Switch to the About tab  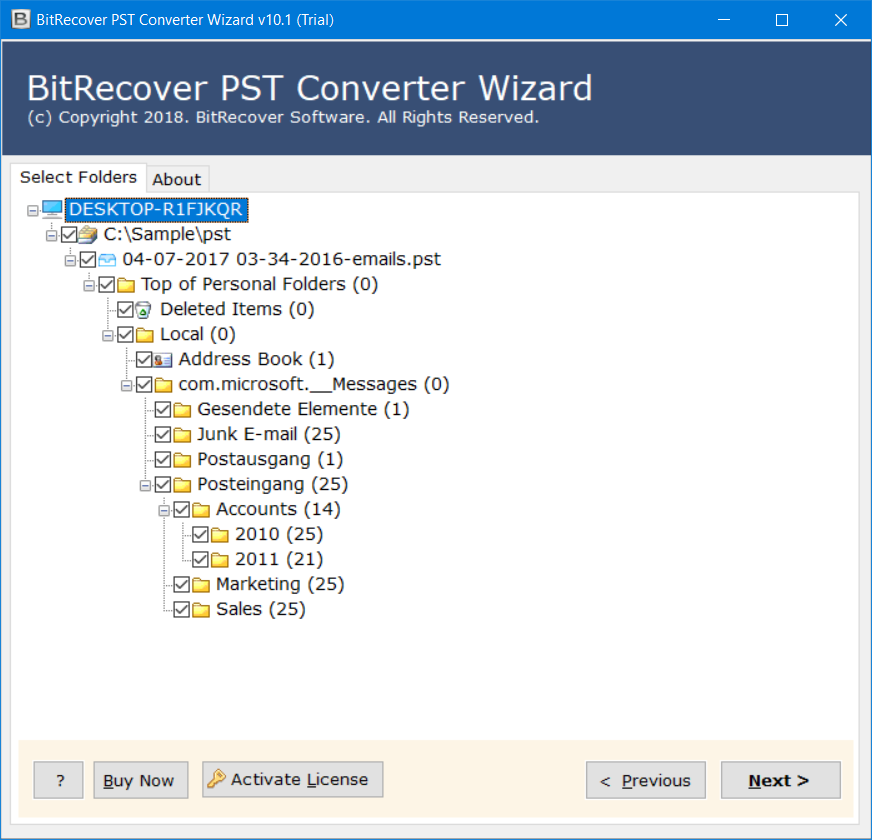tap(177, 179)
